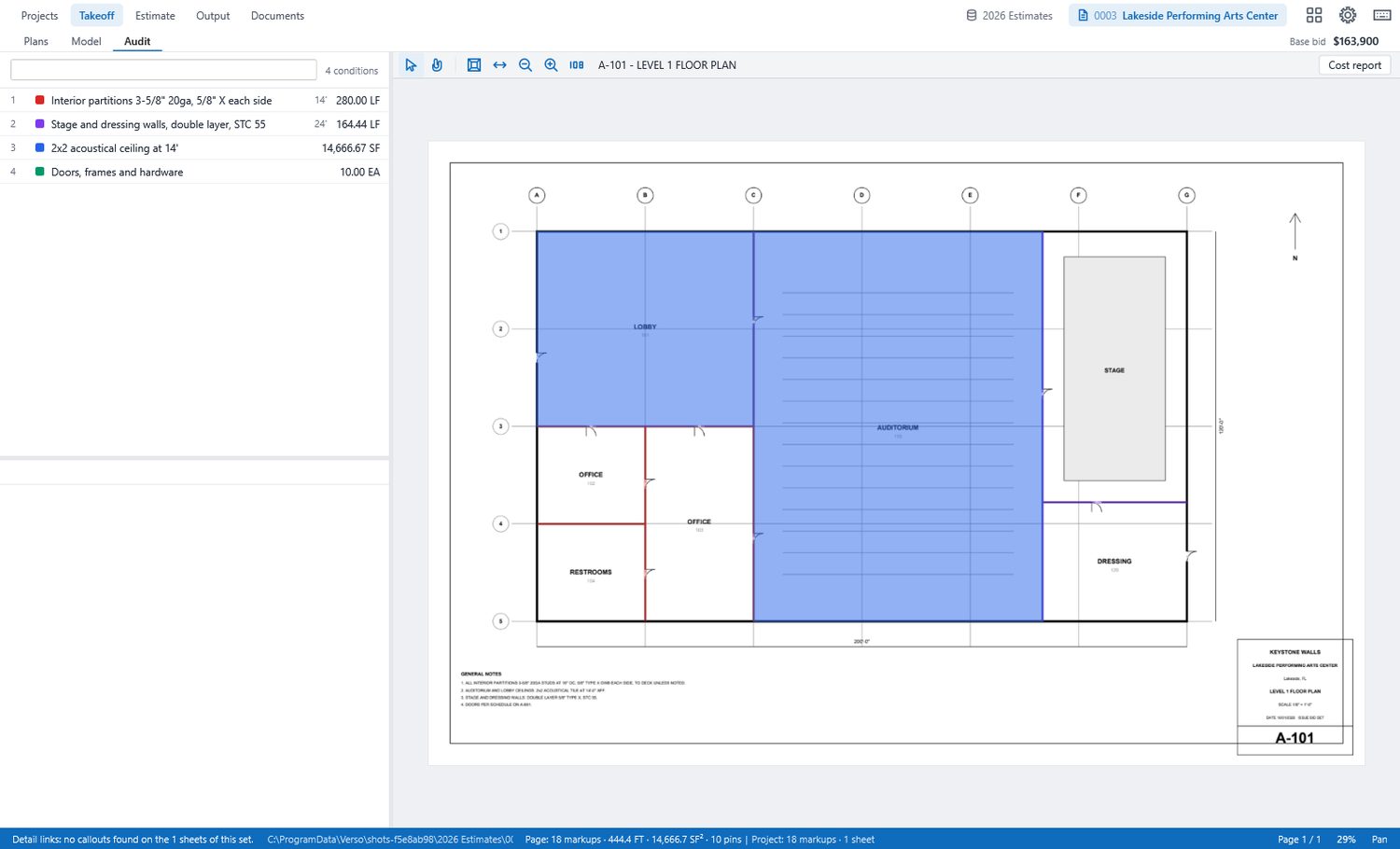
Task: Click the 280.00 LF quantity value
Action: (357, 100)
